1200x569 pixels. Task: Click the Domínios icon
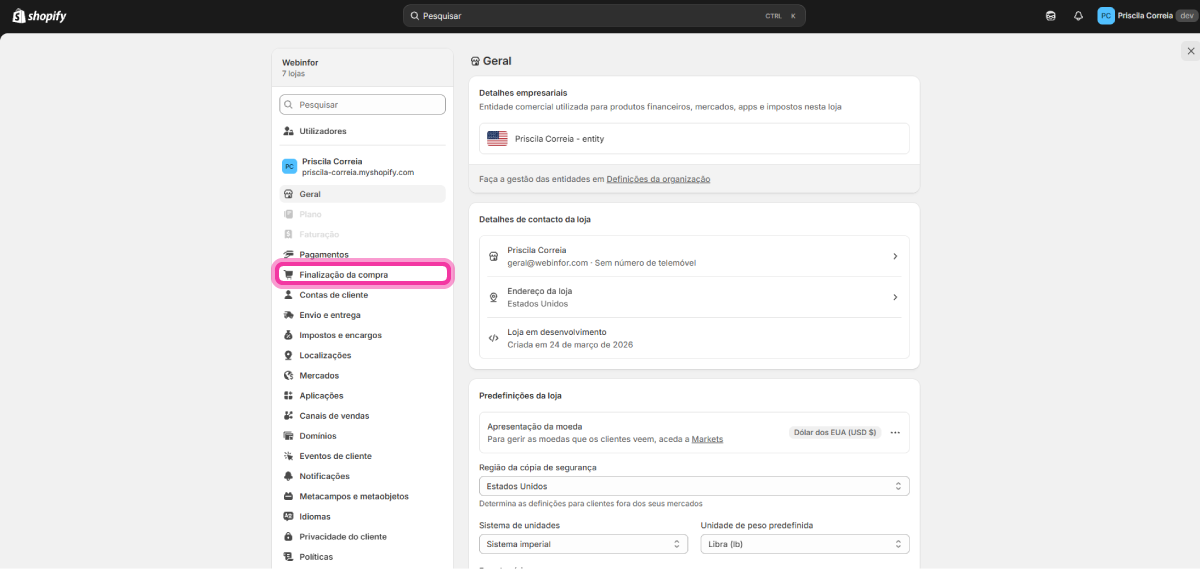coord(288,436)
